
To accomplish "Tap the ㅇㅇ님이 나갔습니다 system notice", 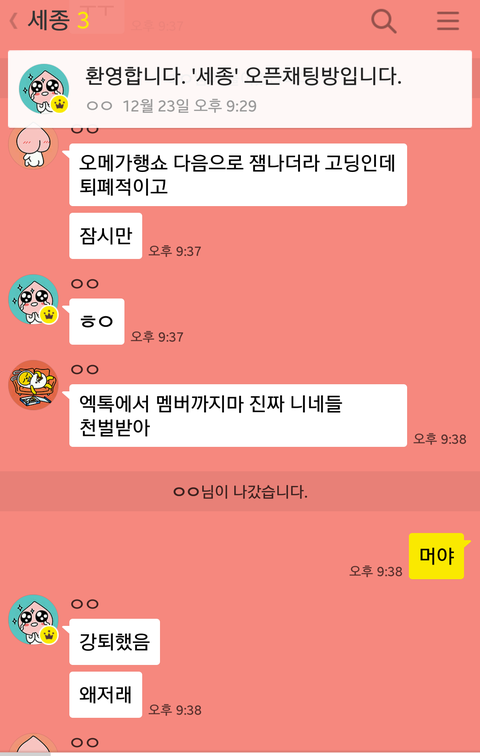I will point(240,492).
